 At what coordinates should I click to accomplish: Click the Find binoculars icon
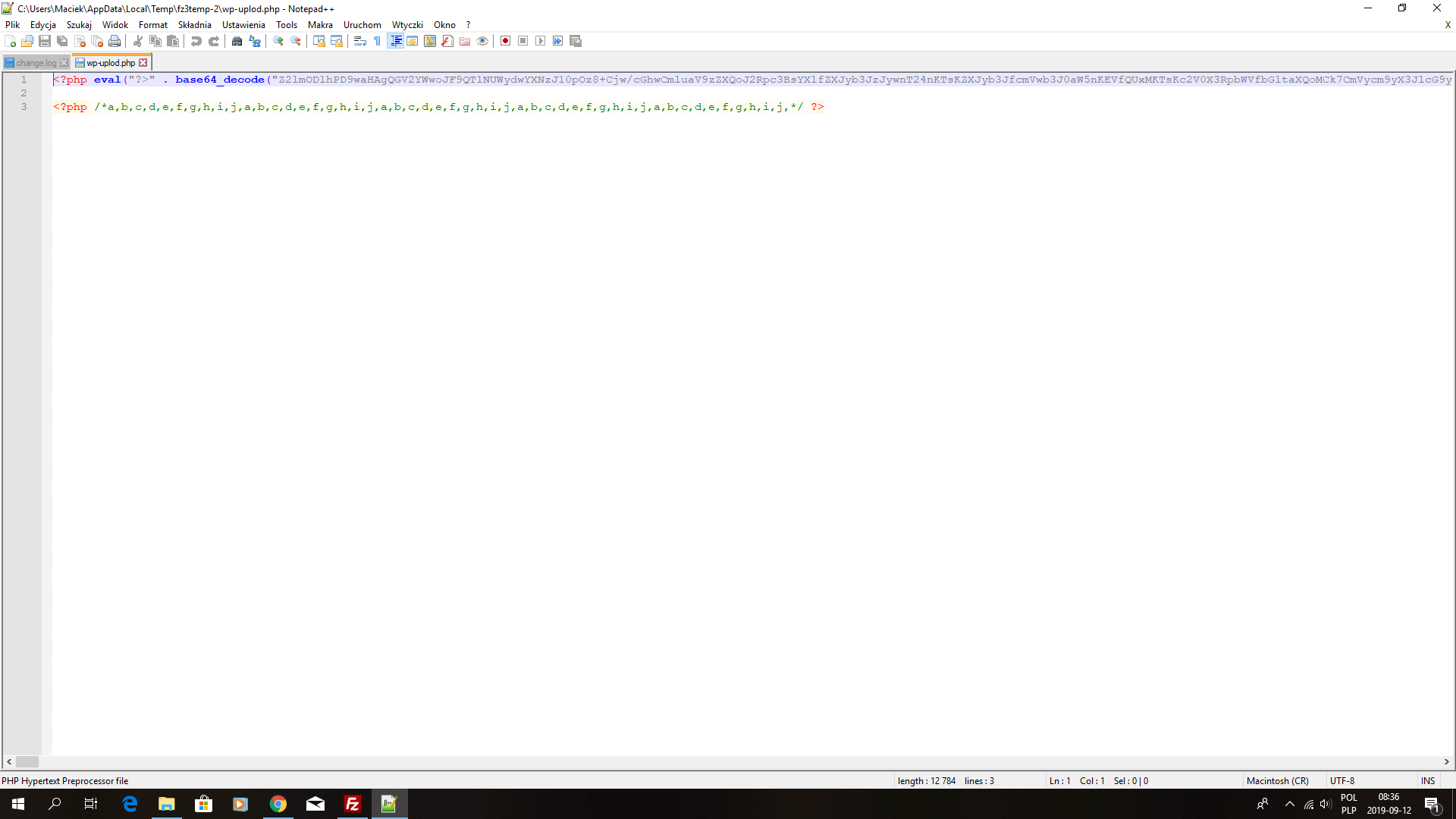[237, 41]
